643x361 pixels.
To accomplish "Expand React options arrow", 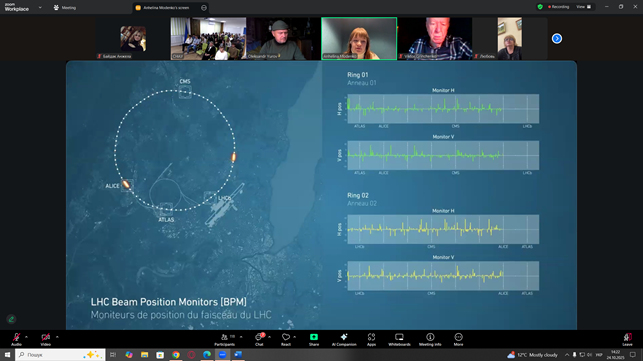I will 294,337.
